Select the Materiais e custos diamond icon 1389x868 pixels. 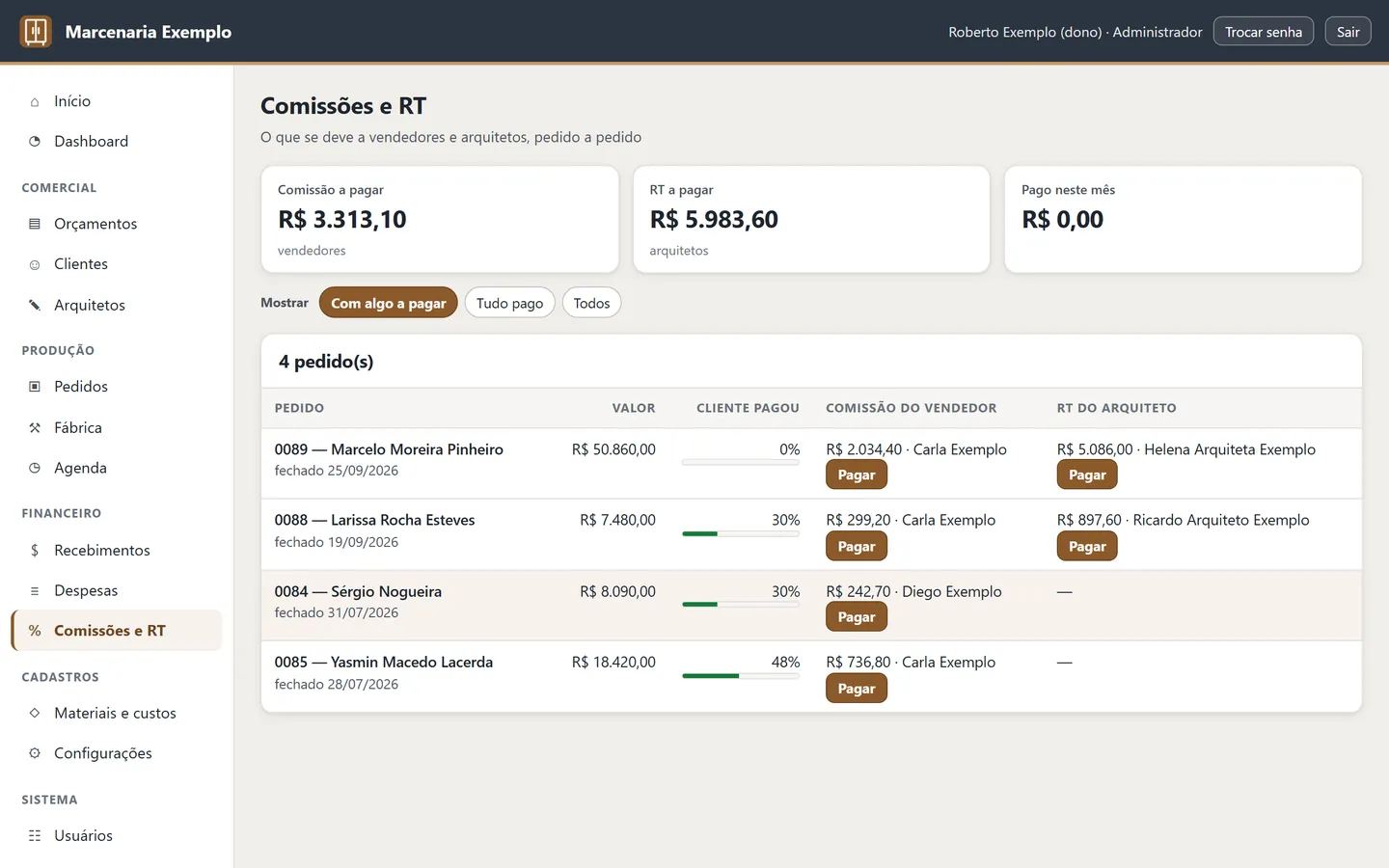pyautogui.click(x=35, y=713)
